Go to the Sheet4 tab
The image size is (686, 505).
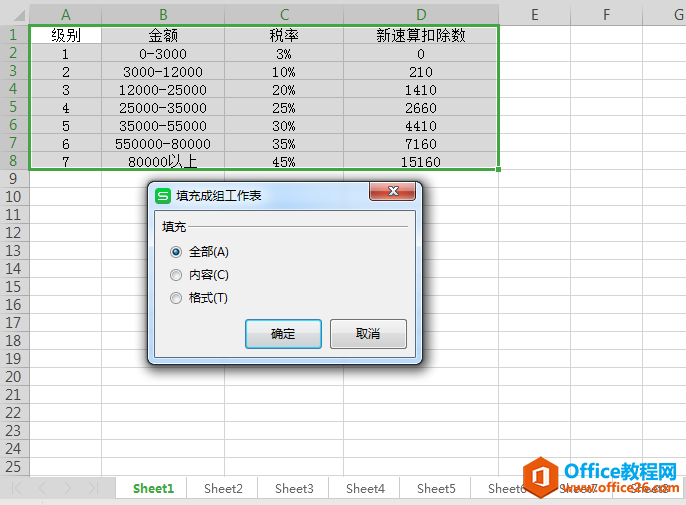(365, 488)
